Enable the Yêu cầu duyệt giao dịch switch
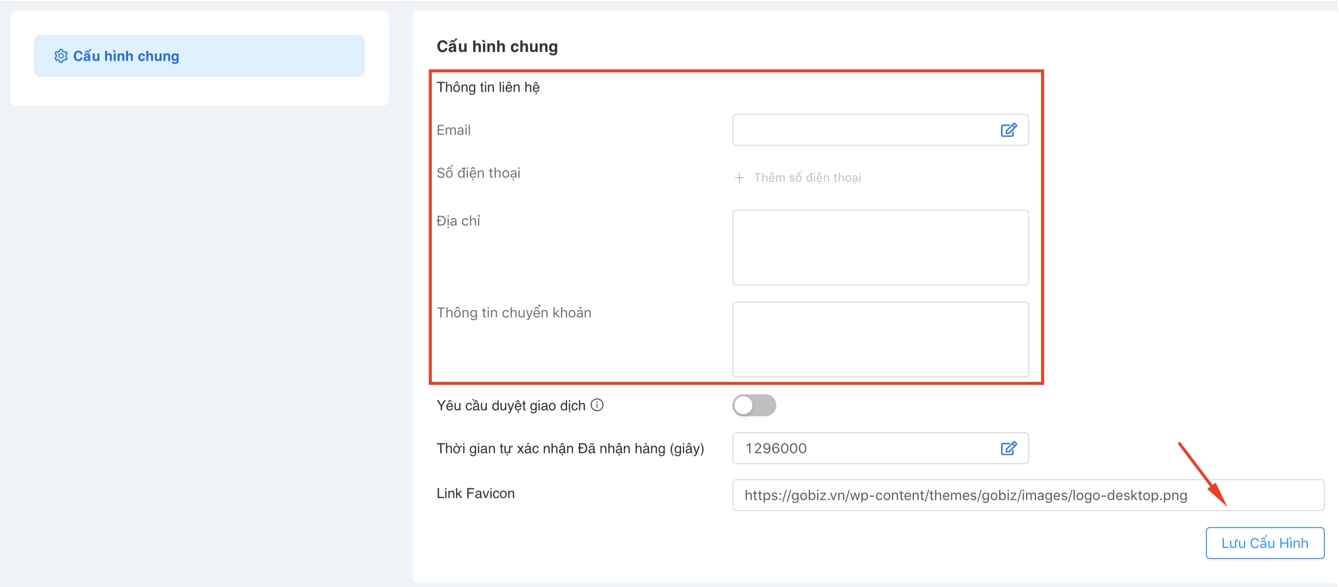The image size is (1339, 587). coord(754,405)
